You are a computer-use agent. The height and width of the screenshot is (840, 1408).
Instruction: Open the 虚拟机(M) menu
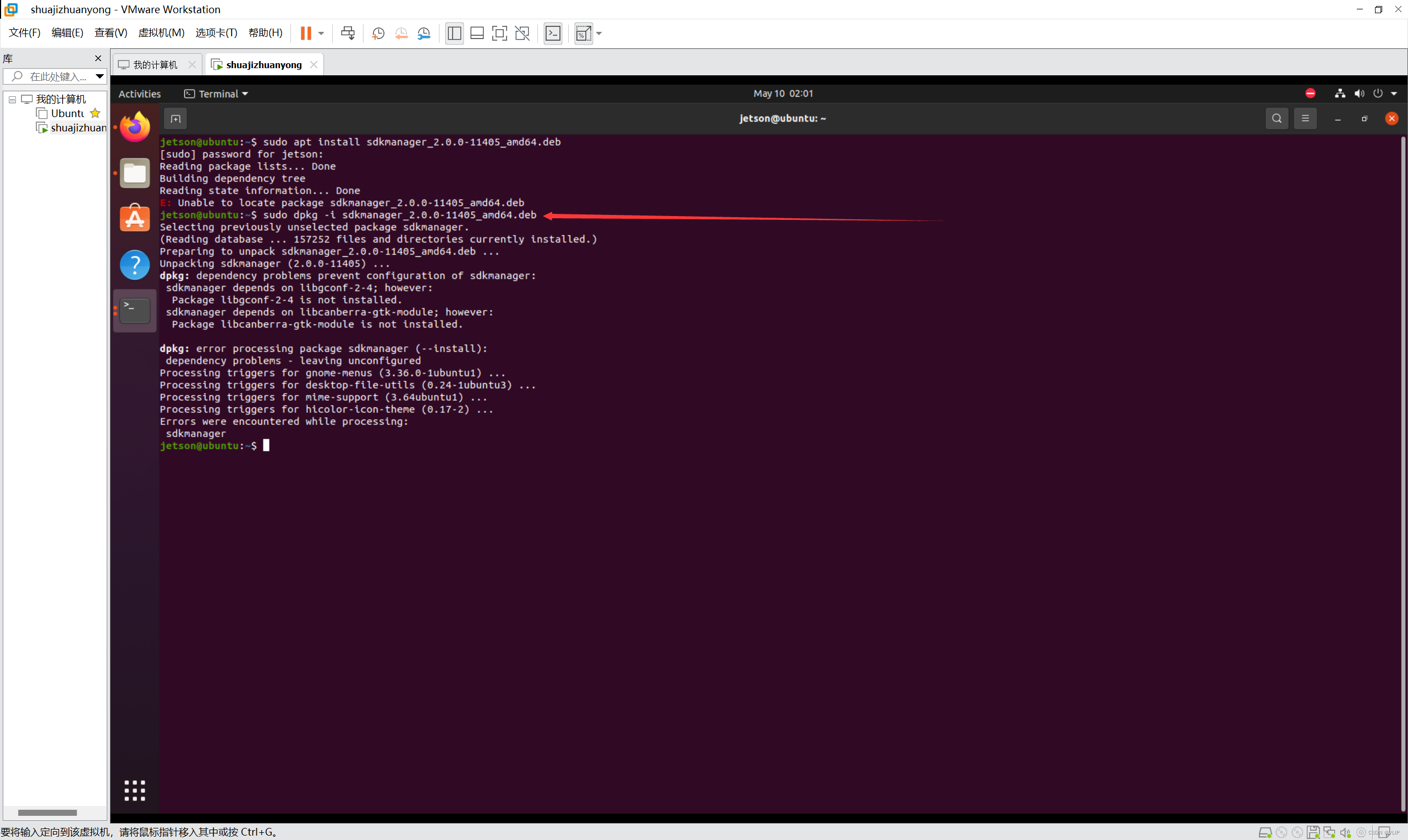pos(161,32)
